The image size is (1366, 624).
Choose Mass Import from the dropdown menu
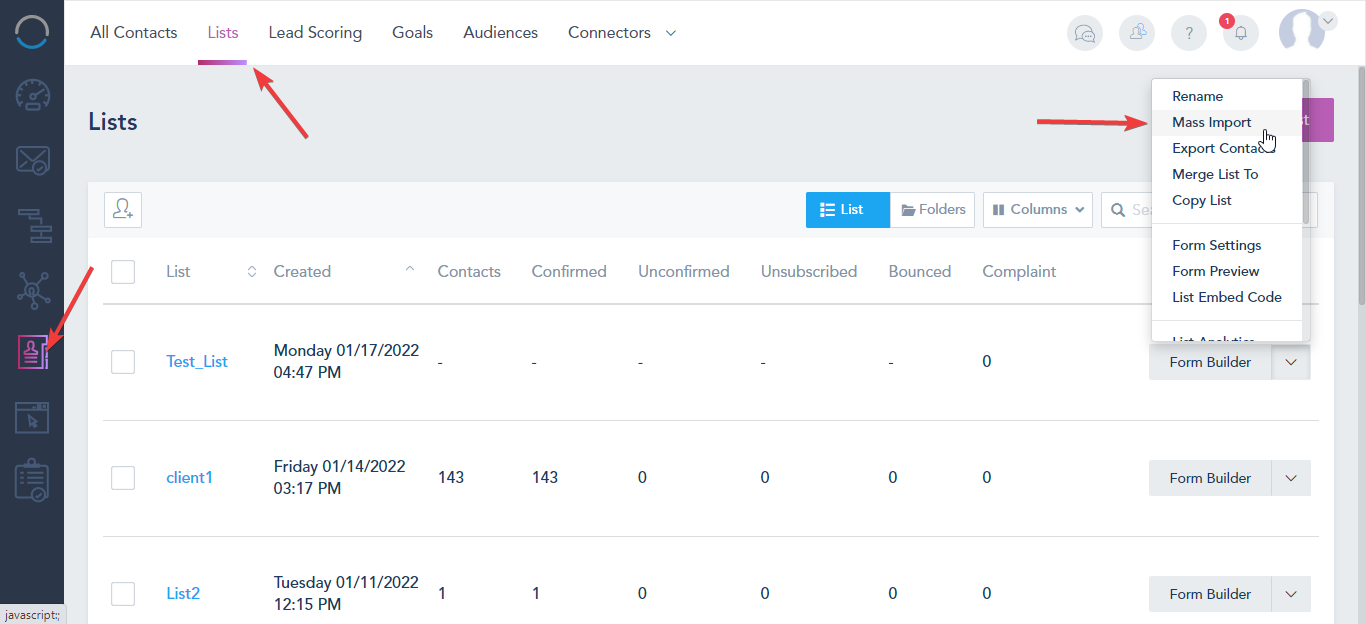1227,122
